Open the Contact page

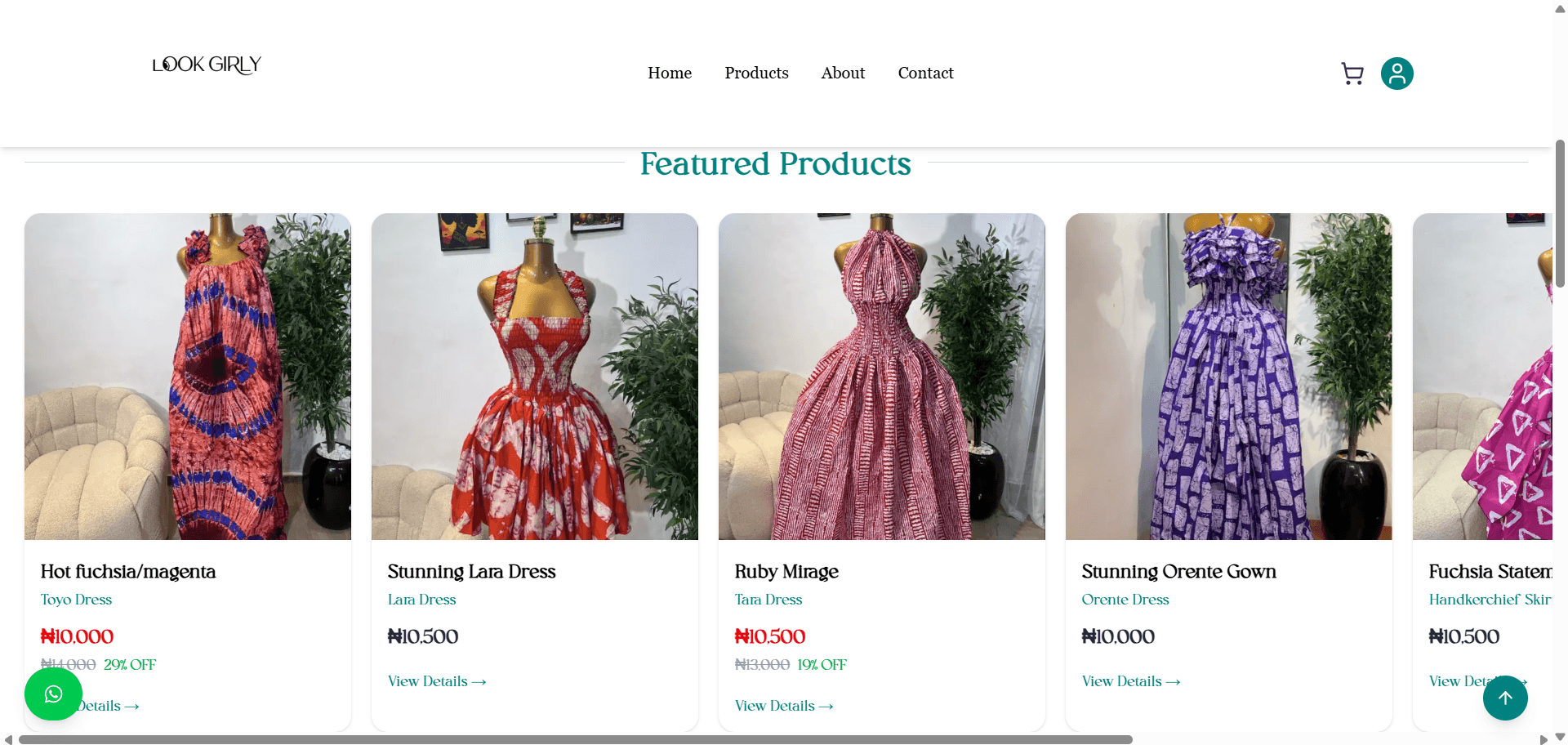925,73
